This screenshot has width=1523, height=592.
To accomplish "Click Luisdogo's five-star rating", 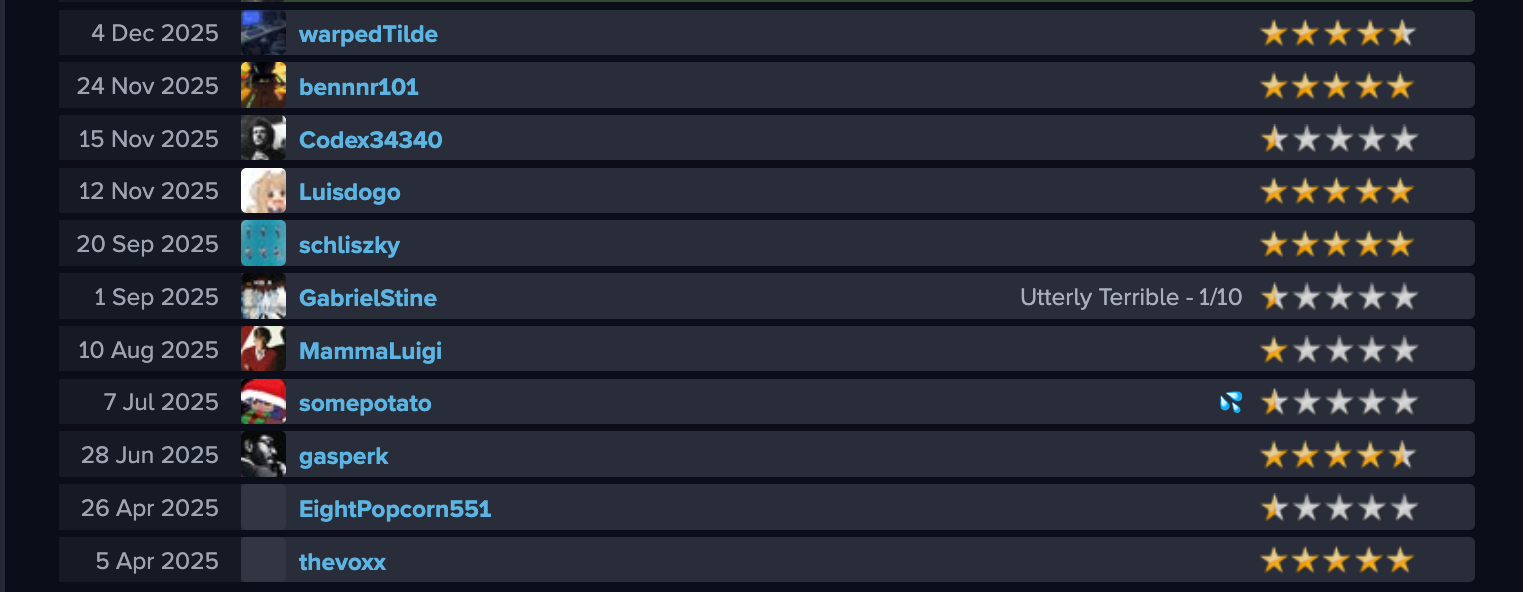I will (x=1337, y=191).
